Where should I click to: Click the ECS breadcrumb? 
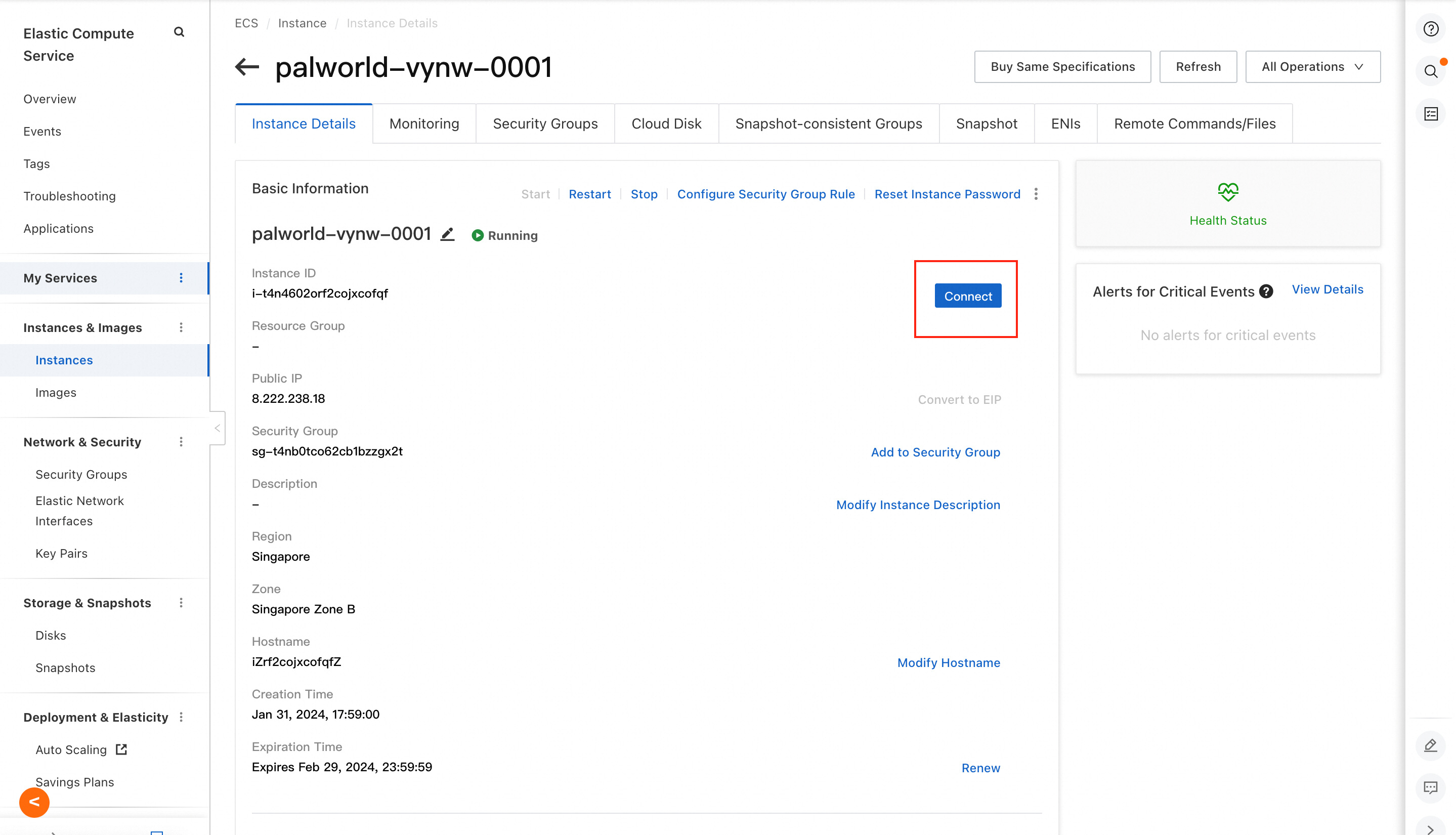coord(246,23)
